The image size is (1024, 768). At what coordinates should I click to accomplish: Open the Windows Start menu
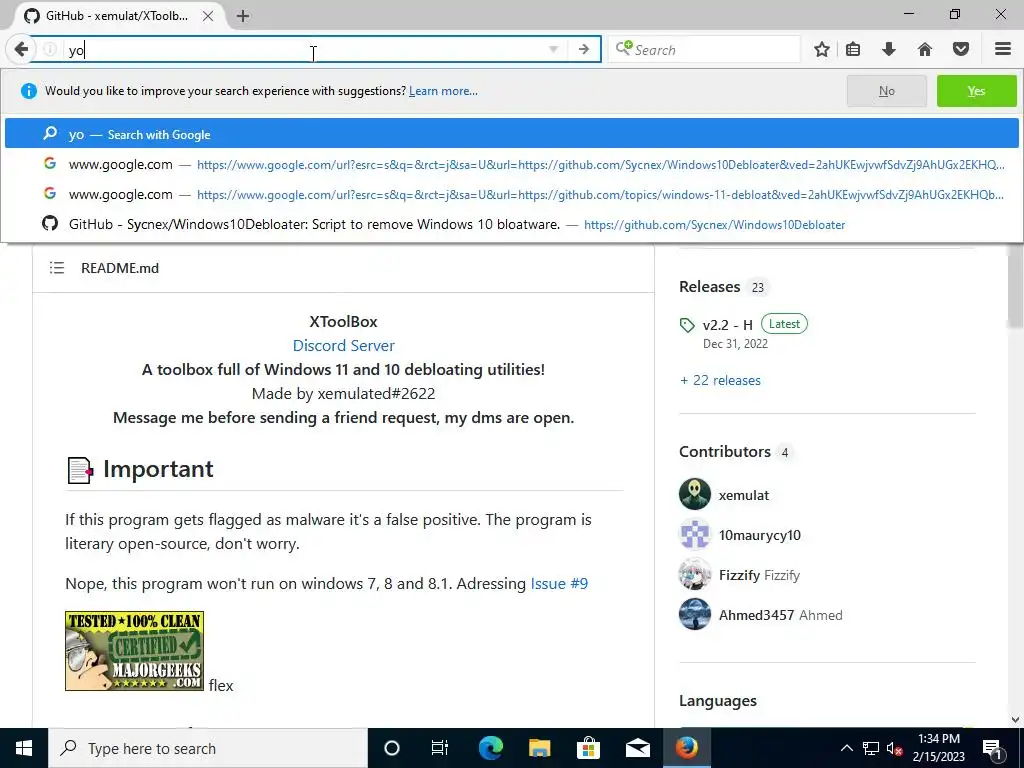[24, 748]
